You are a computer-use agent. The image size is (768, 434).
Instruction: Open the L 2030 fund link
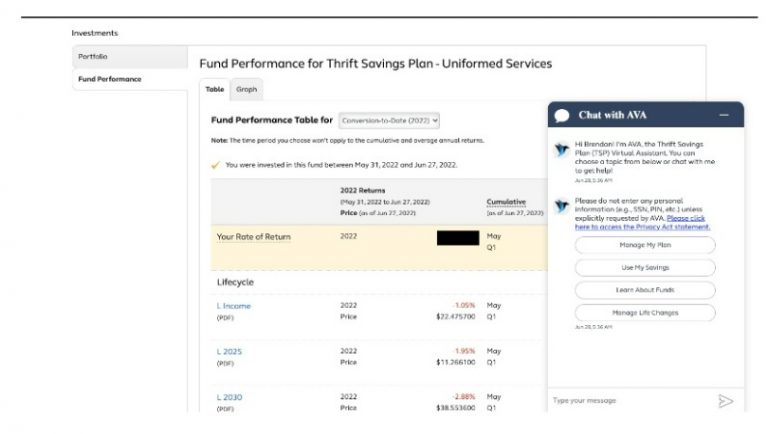(x=229, y=397)
